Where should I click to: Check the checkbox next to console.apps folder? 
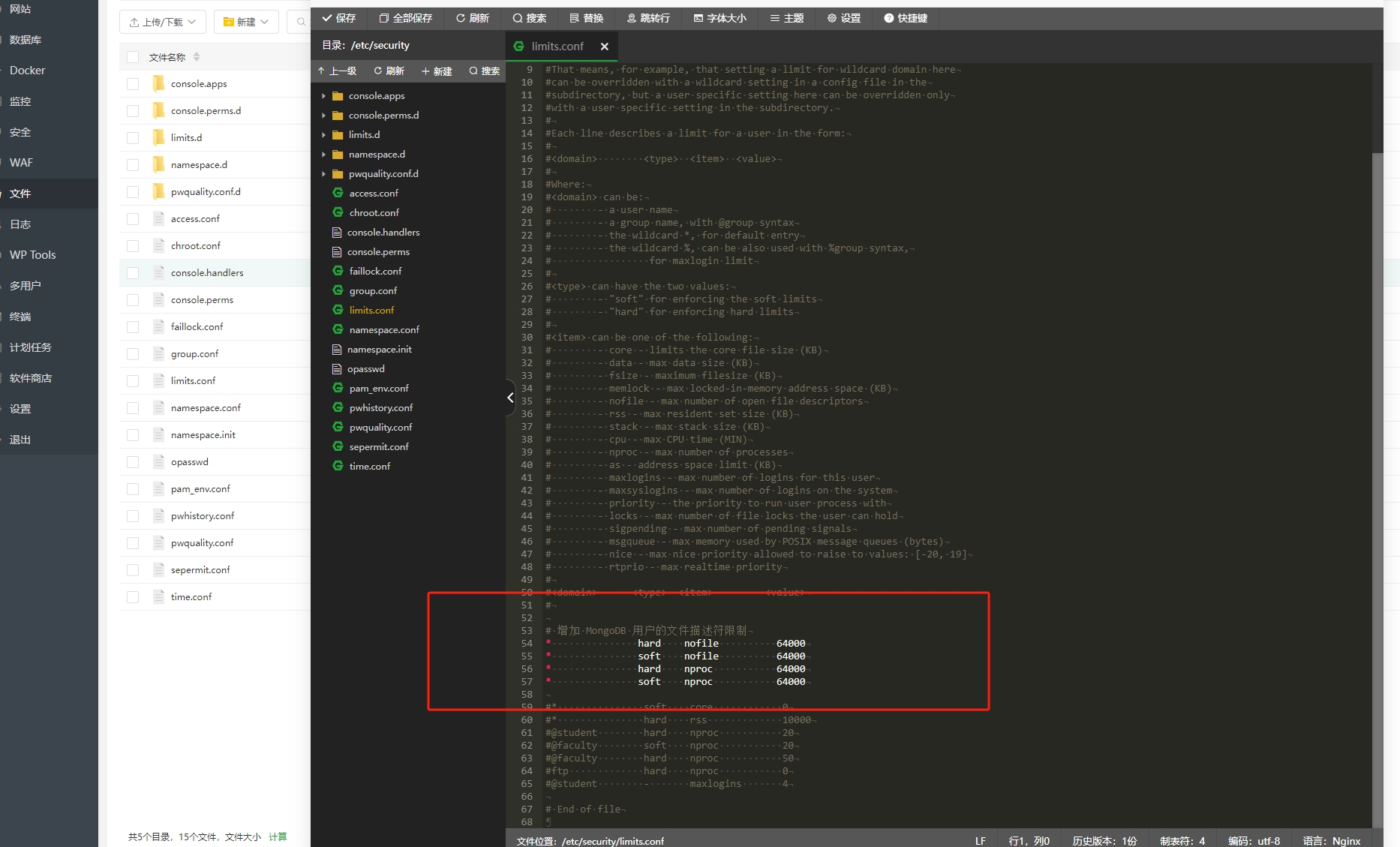click(x=133, y=83)
